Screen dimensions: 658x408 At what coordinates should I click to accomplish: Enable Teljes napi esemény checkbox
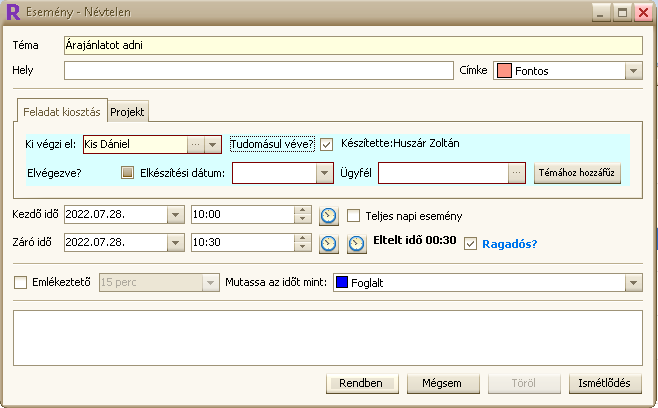(x=354, y=215)
